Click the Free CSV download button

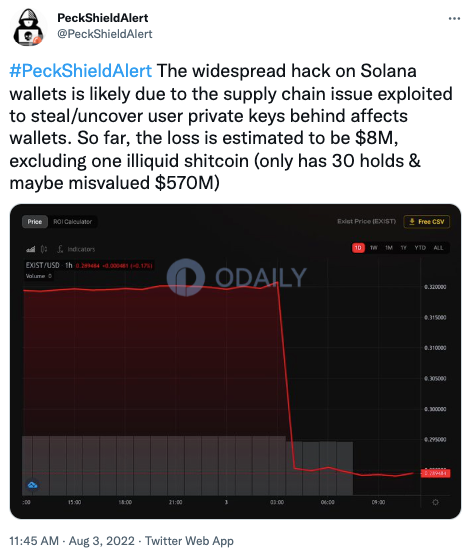[427, 222]
